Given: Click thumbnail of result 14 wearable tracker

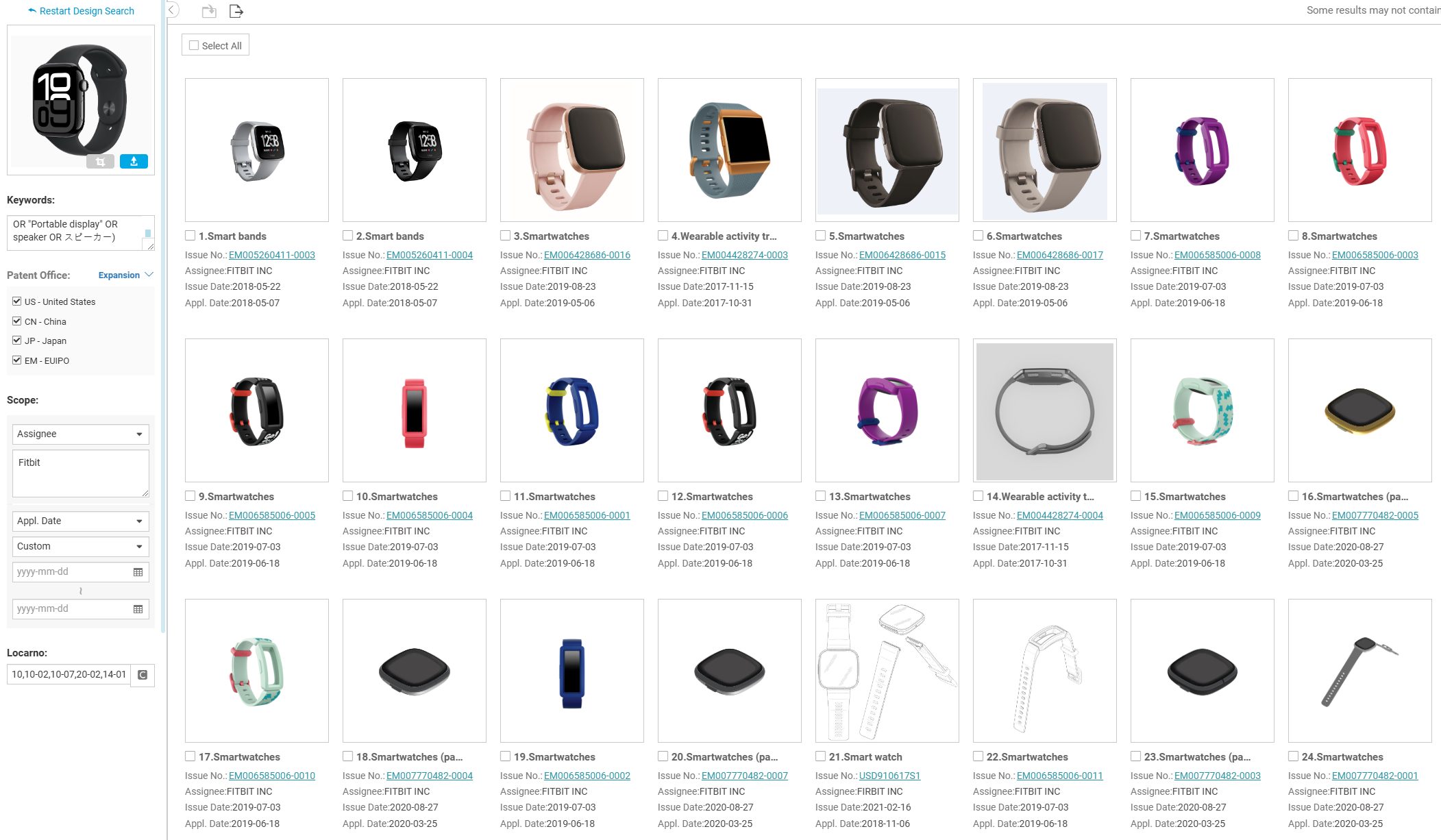Looking at the screenshot, I should [1045, 410].
